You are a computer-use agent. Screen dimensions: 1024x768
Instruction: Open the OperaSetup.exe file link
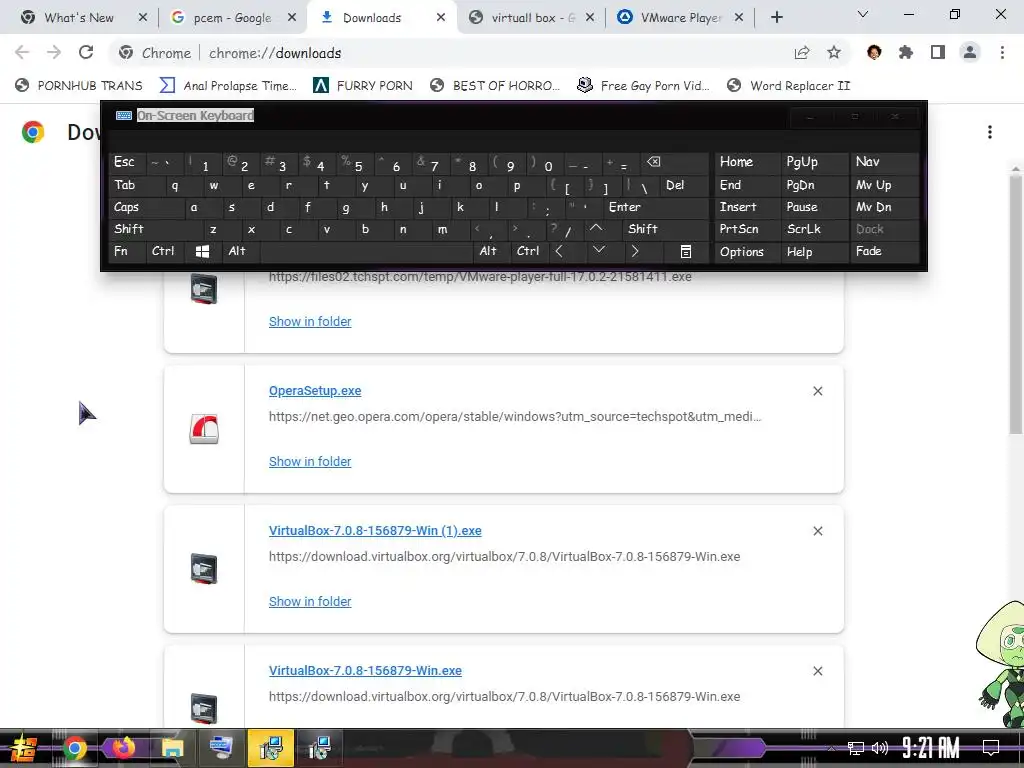point(315,391)
